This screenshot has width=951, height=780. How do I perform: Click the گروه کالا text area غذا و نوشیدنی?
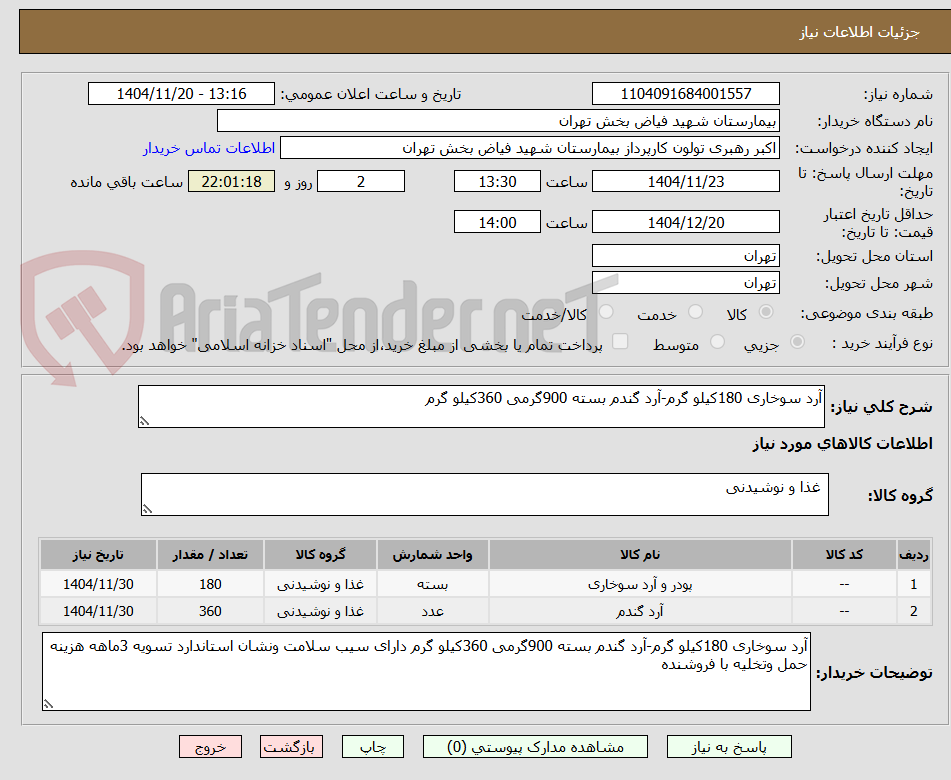point(485,494)
